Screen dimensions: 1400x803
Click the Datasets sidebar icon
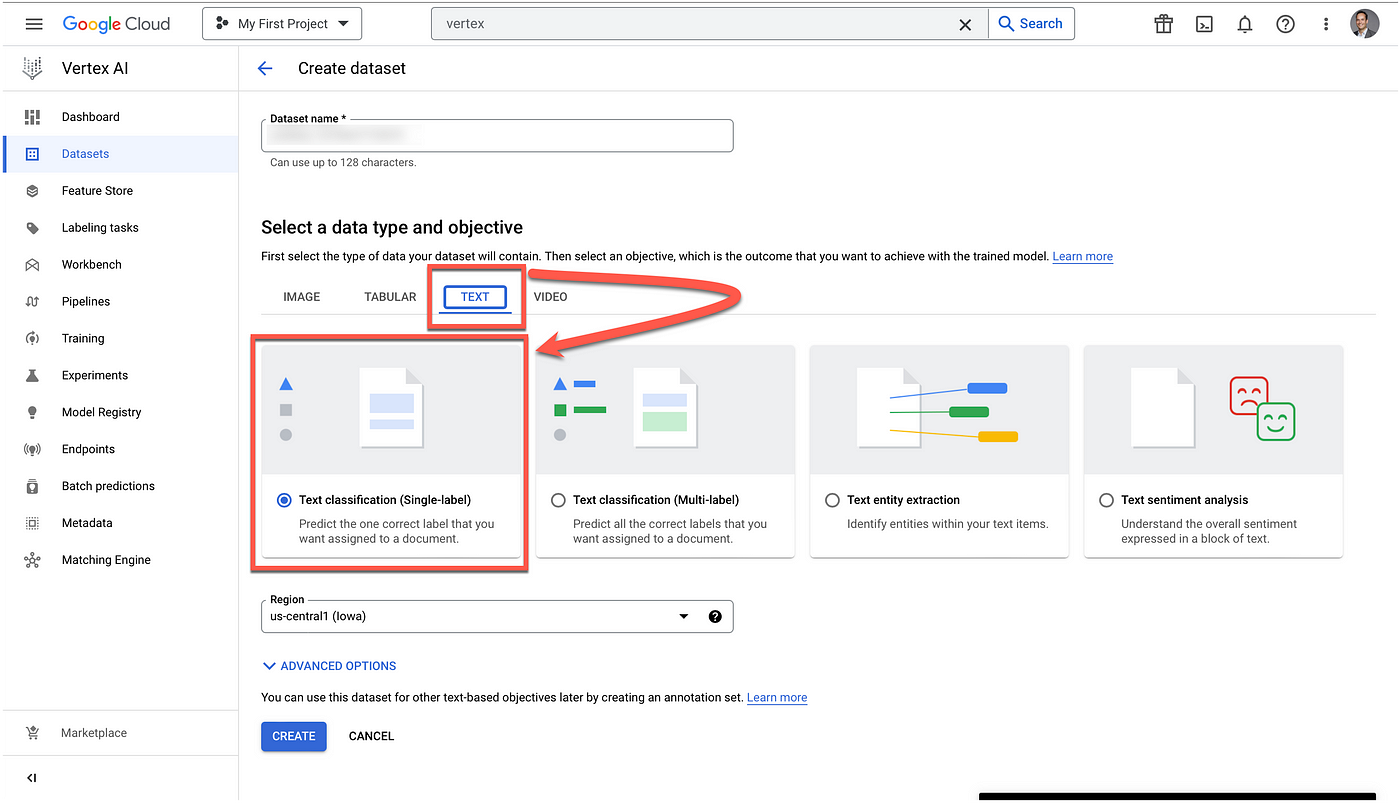pos(32,154)
